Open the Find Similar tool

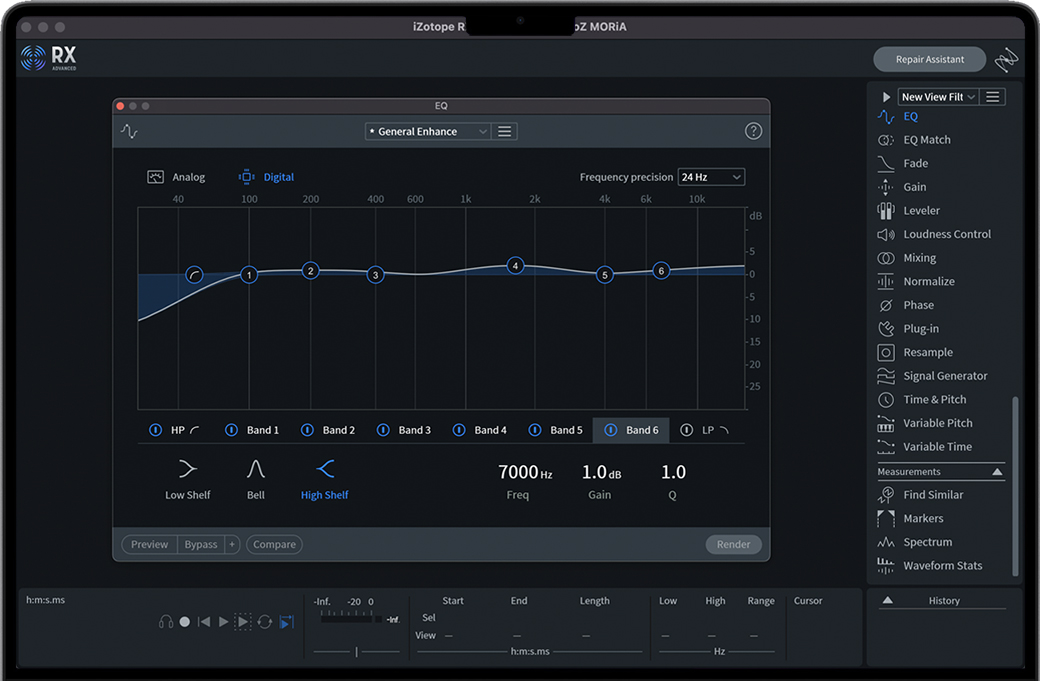(x=933, y=495)
